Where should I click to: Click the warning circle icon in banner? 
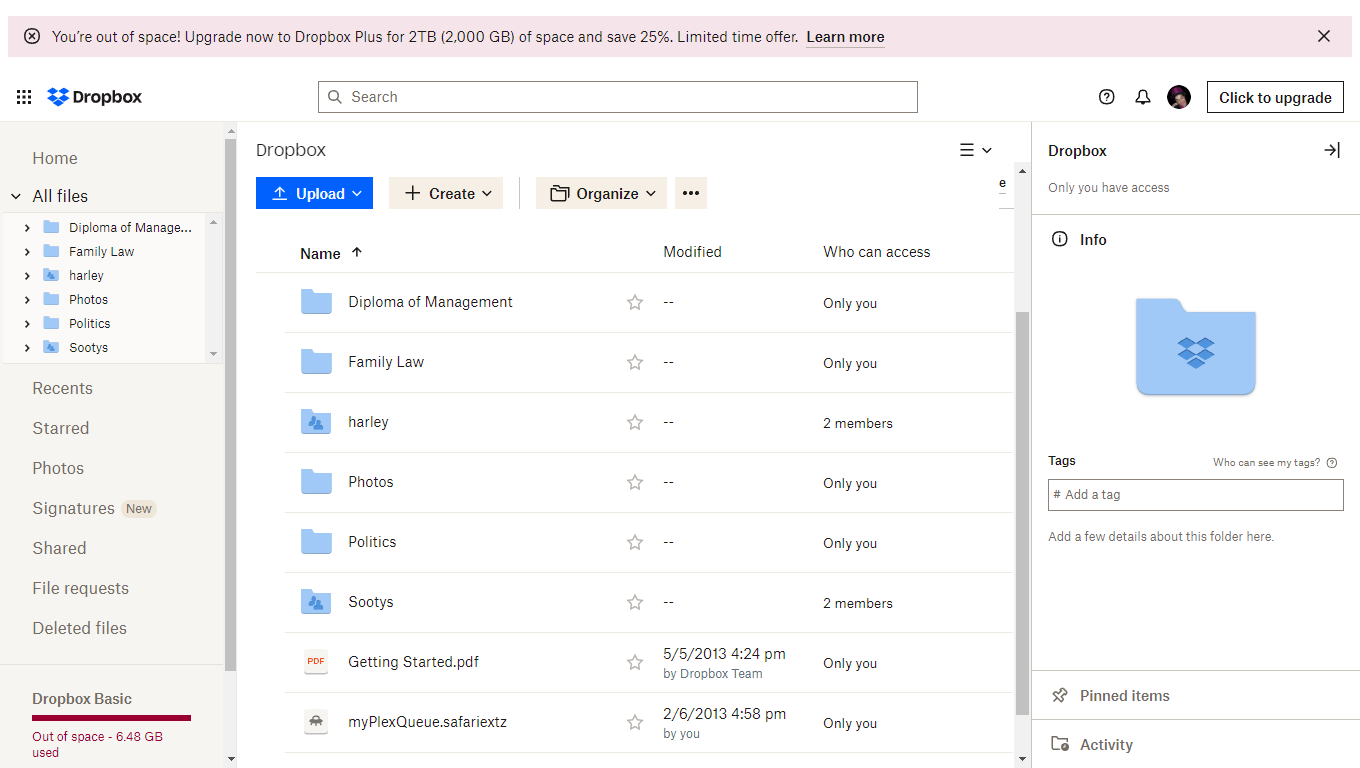[x=32, y=36]
